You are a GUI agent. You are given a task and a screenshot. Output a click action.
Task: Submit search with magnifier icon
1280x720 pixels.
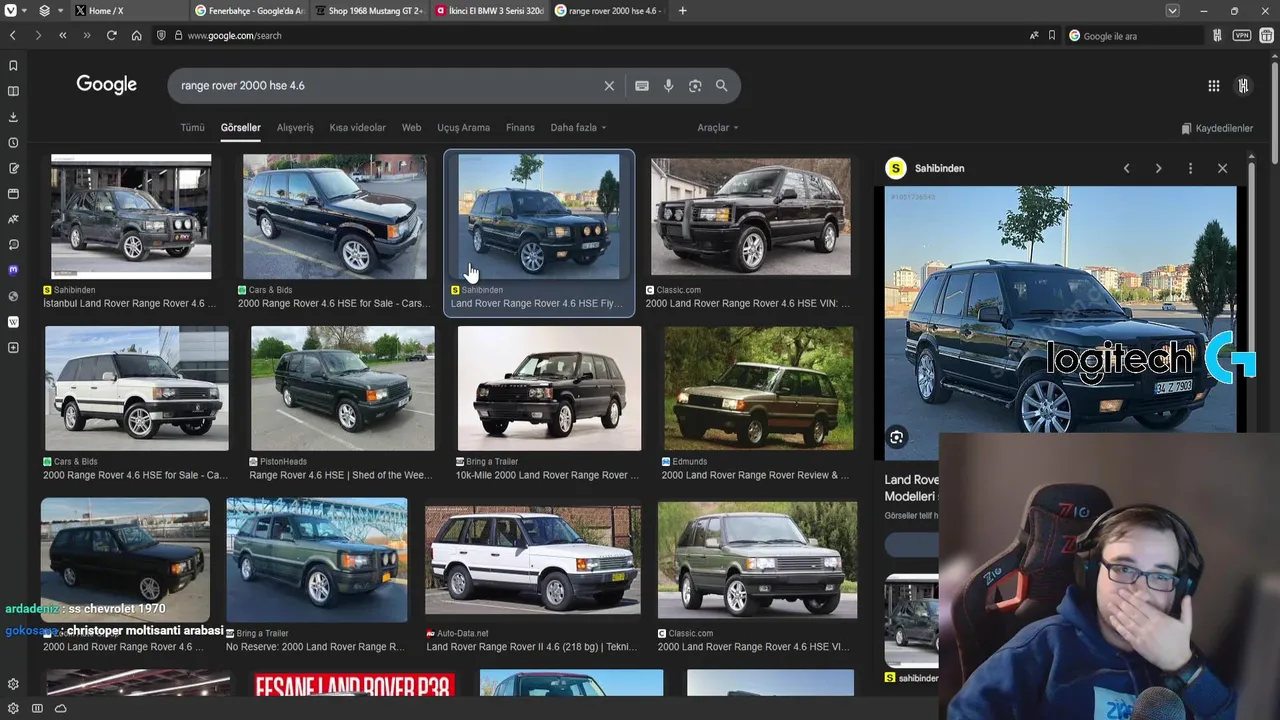[721, 86]
